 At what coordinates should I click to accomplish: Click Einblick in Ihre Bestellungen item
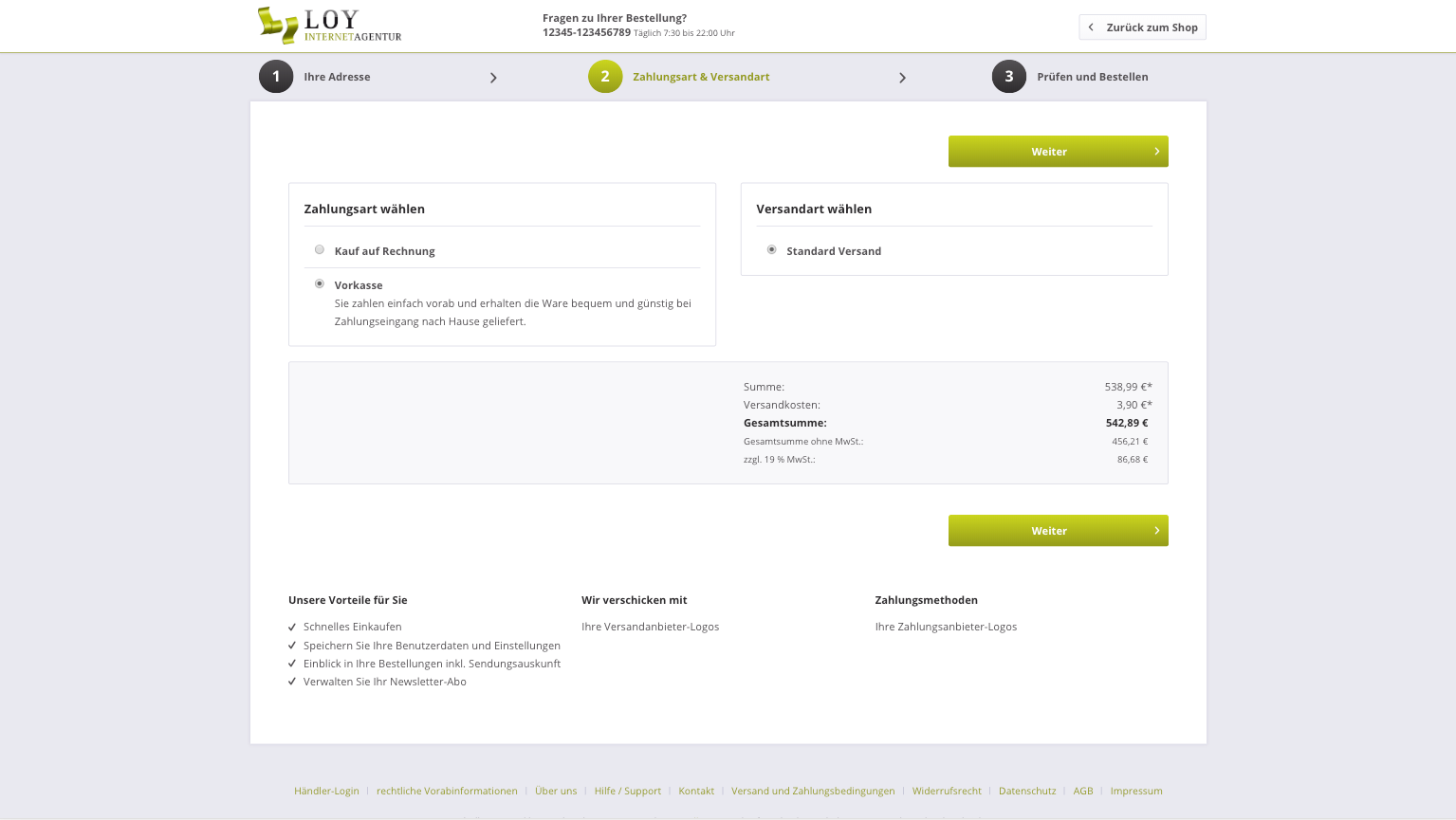pos(432,664)
